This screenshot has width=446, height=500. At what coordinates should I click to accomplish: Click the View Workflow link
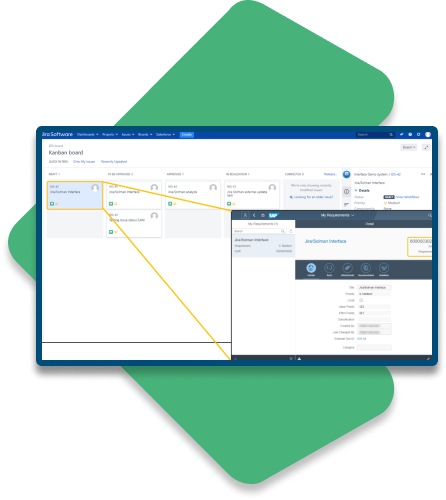[x=407, y=197]
